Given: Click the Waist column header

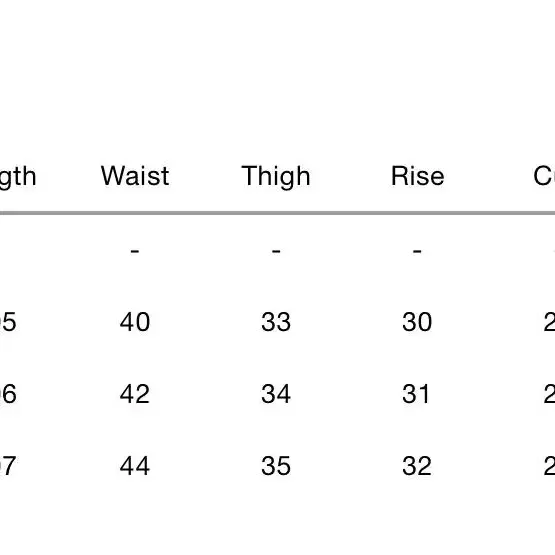Looking at the screenshot, I should point(135,176).
